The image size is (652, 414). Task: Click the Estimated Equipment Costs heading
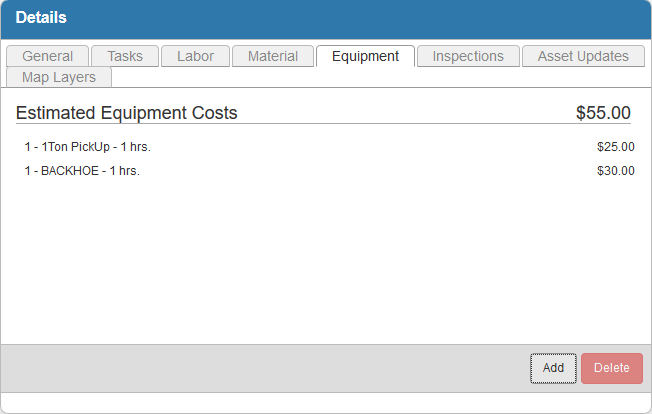(127, 113)
